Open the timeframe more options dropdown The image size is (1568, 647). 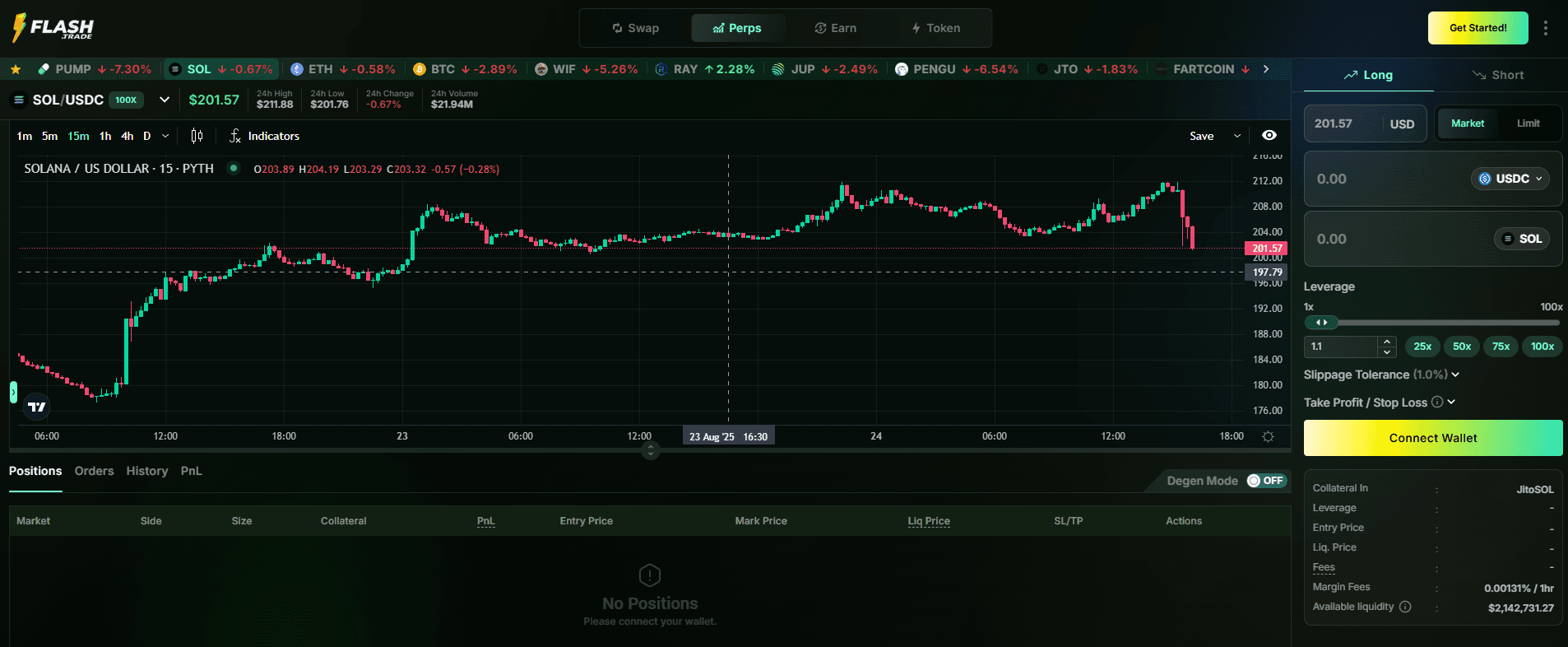[x=165, y=136]
